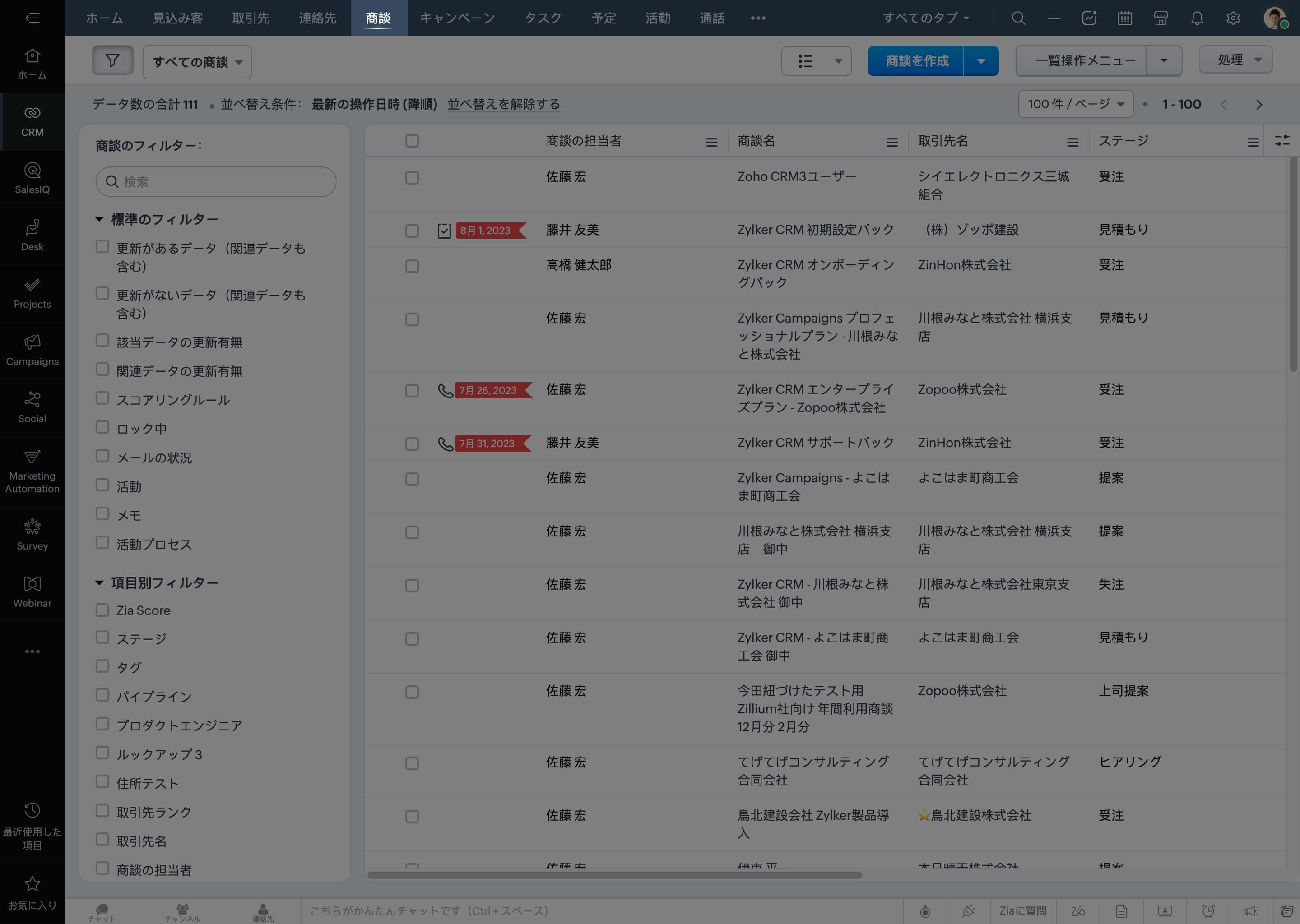Click the notifications bell icon
This screenshot has width=1300, height=924.
coord(1197,18)
